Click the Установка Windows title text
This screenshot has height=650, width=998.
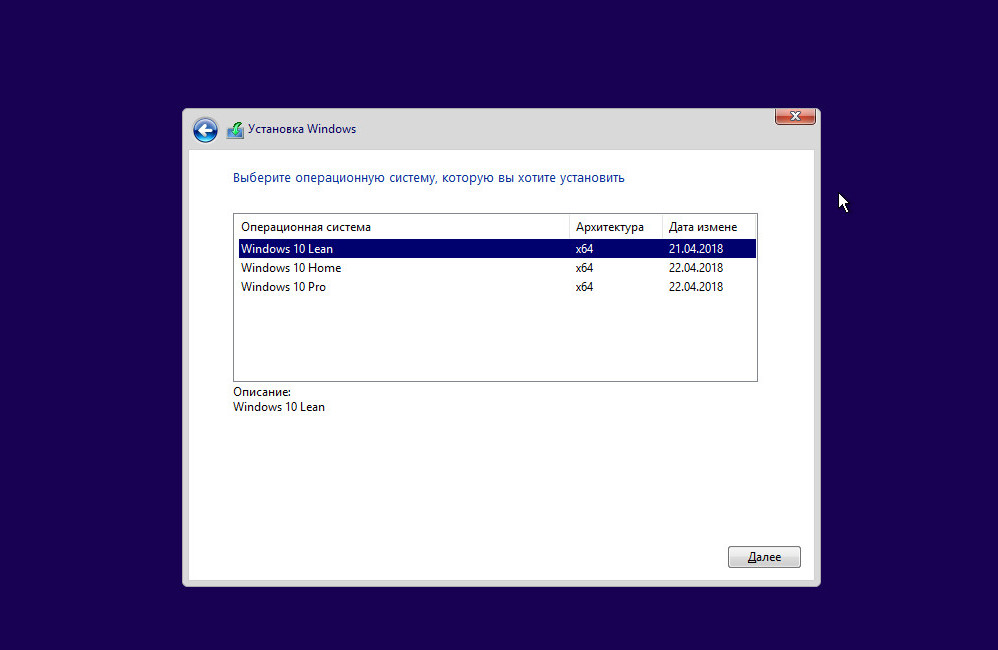tap(302, 129)
